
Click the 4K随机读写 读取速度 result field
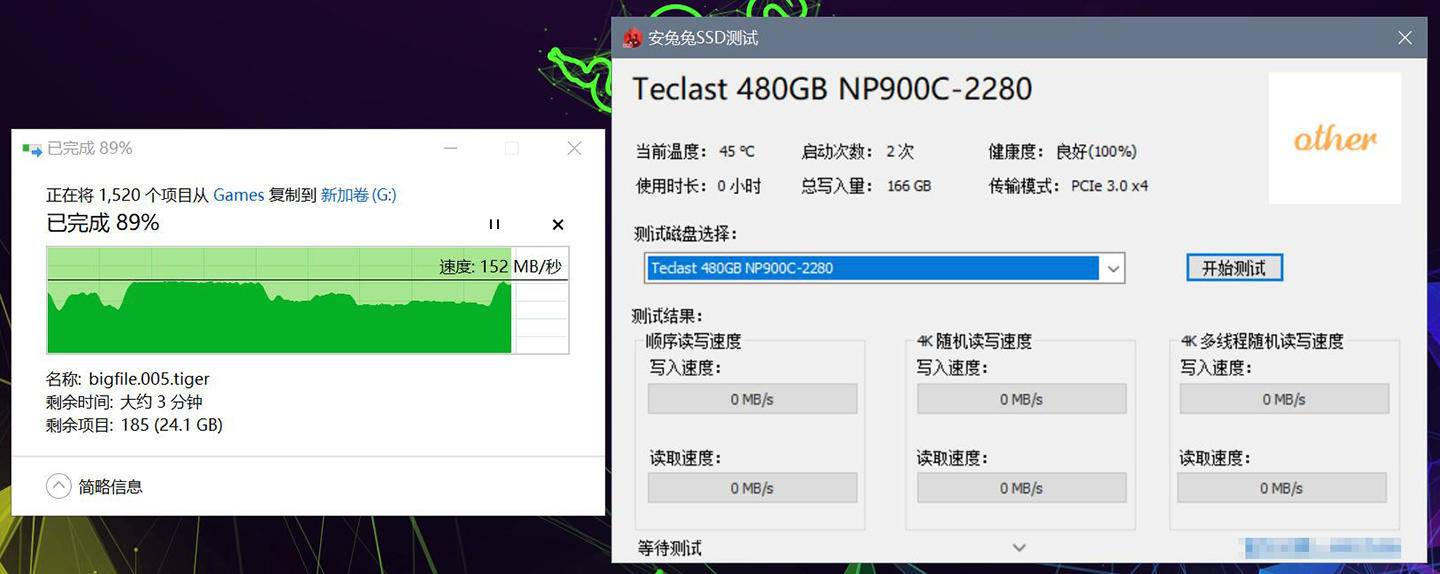pyautogui.click(x=1021, y=488)
